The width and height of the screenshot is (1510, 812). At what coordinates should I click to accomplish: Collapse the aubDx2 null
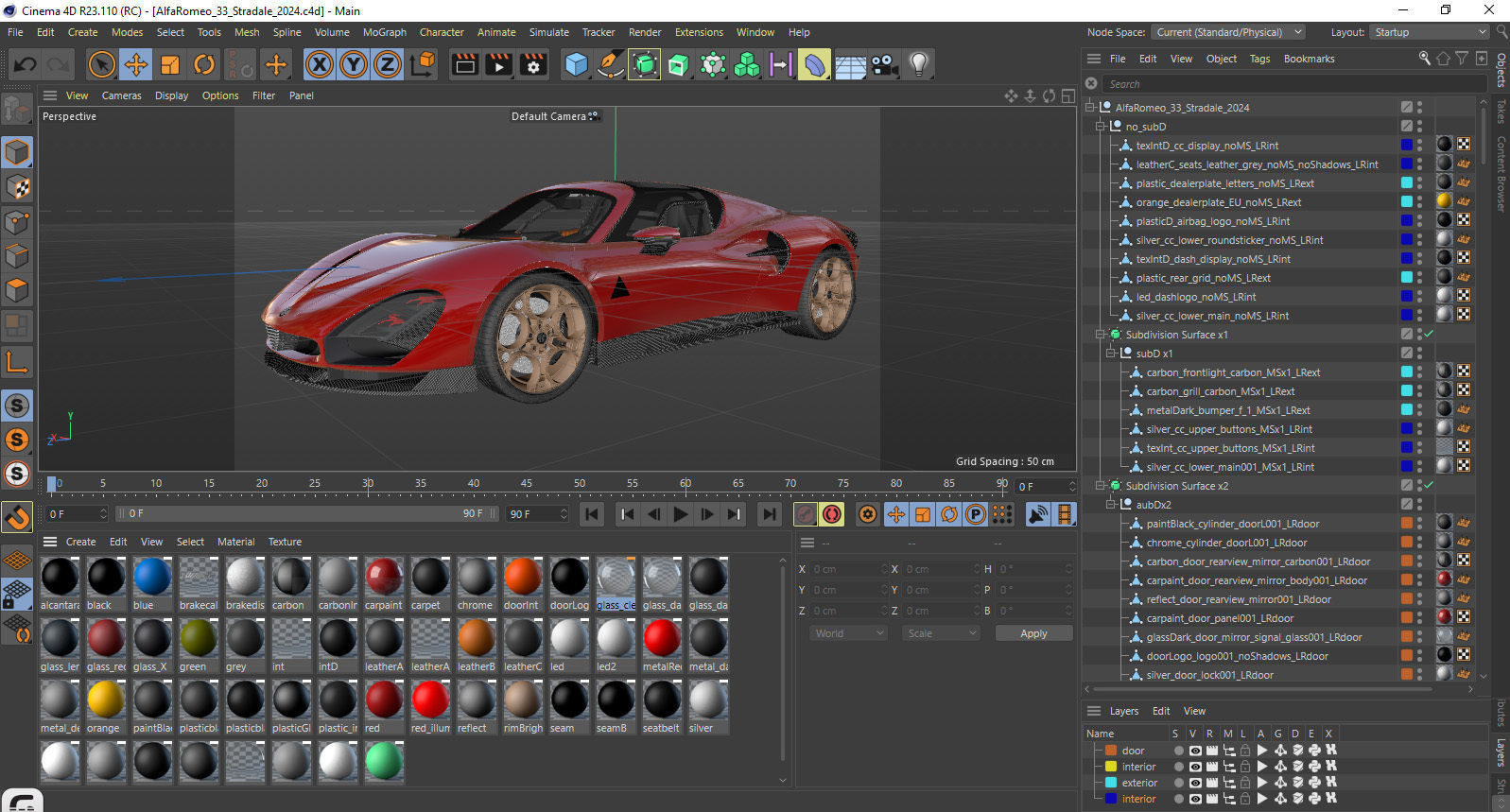tap(1111, 504)
